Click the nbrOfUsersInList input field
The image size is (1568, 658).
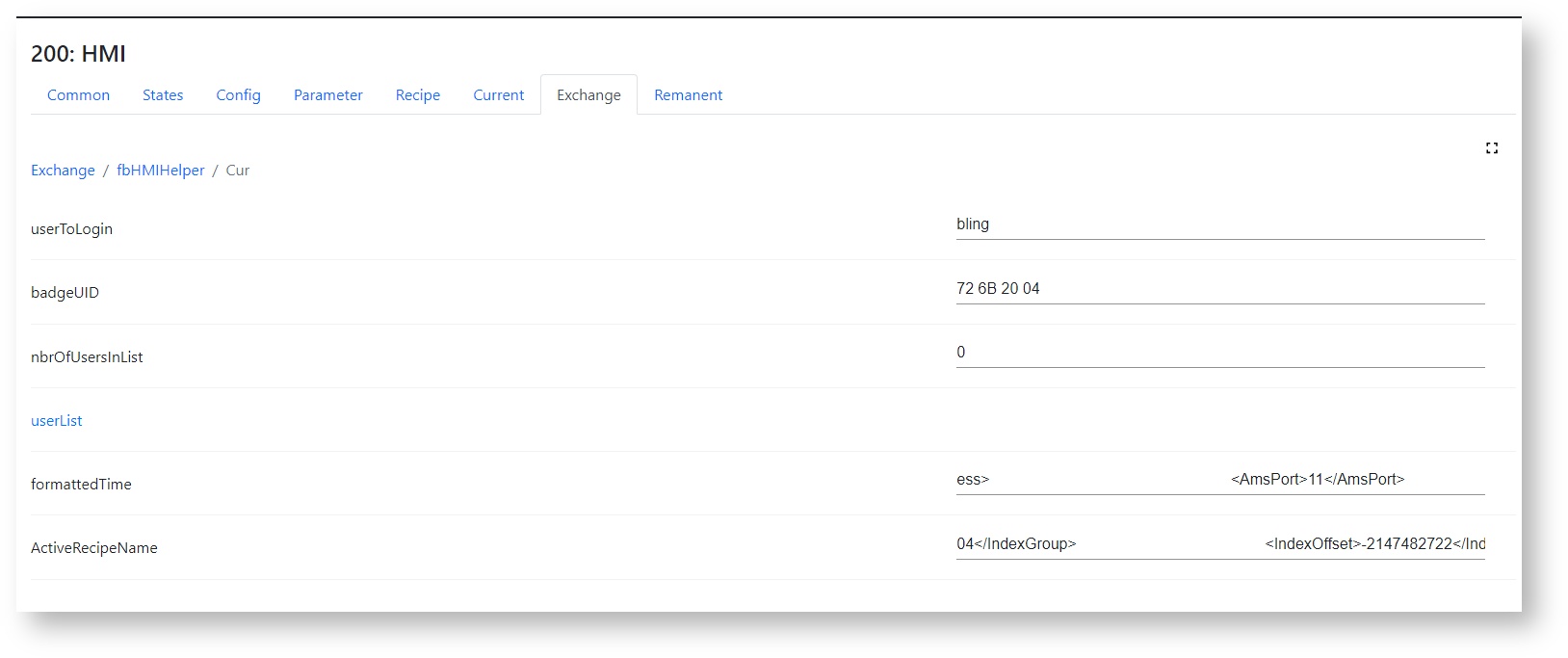click(1219, 353)
